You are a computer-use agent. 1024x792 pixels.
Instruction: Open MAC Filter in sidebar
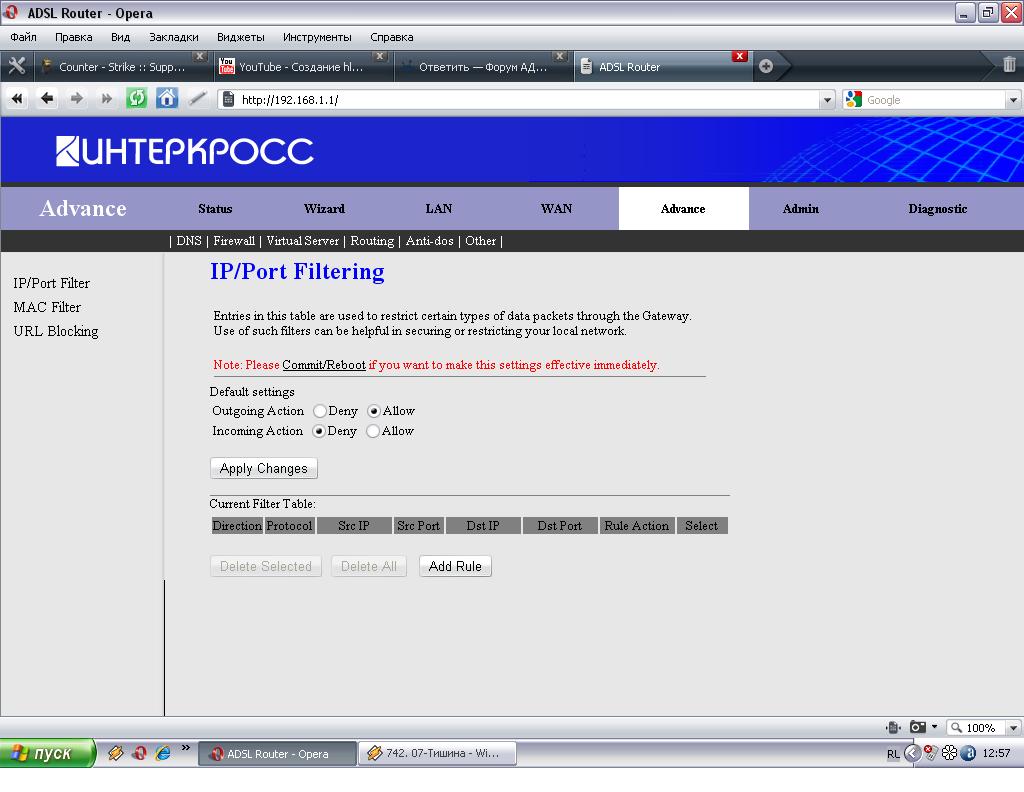click(x=47, y=307)
